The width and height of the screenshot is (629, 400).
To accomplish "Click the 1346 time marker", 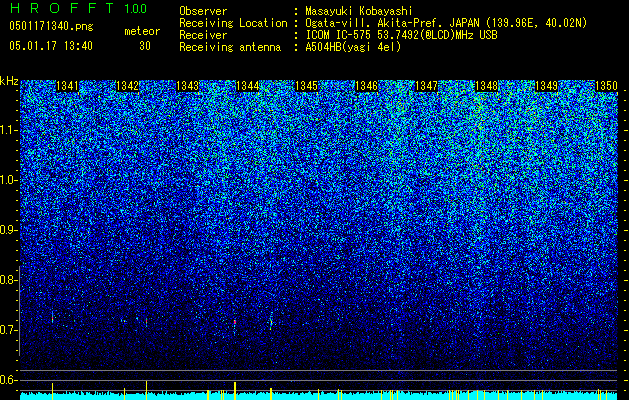I will click(x=367, y=86).
